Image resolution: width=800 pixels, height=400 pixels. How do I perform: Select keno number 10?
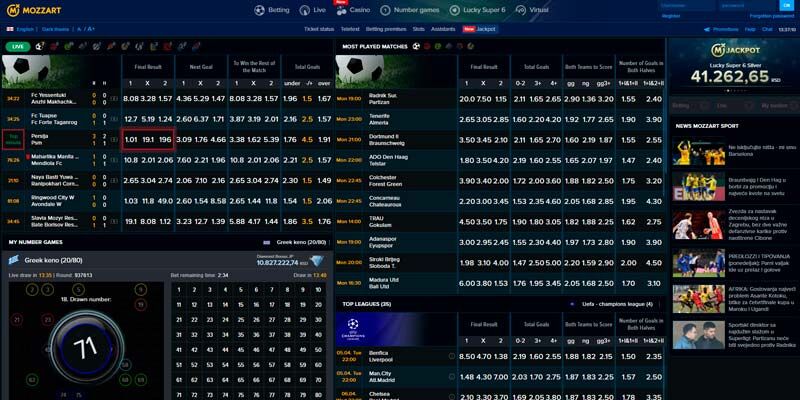[x=318, y=290]
